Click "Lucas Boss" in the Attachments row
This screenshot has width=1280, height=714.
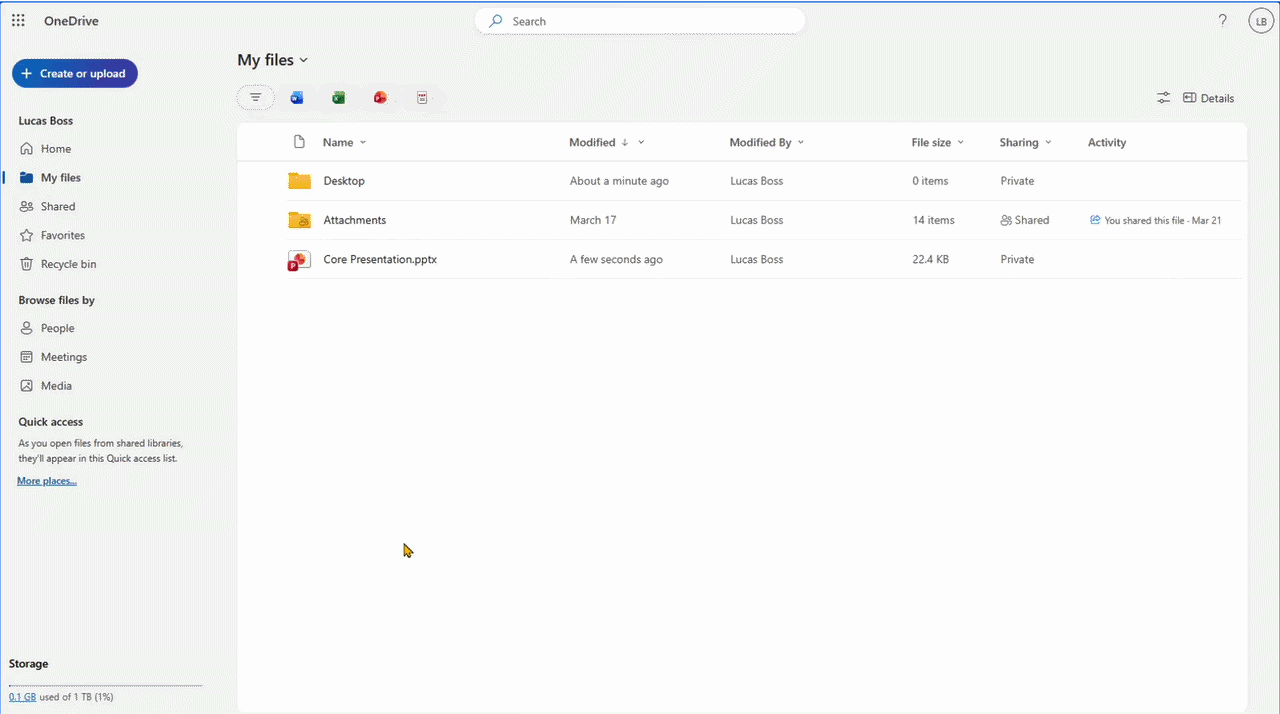tap(757, 220)
